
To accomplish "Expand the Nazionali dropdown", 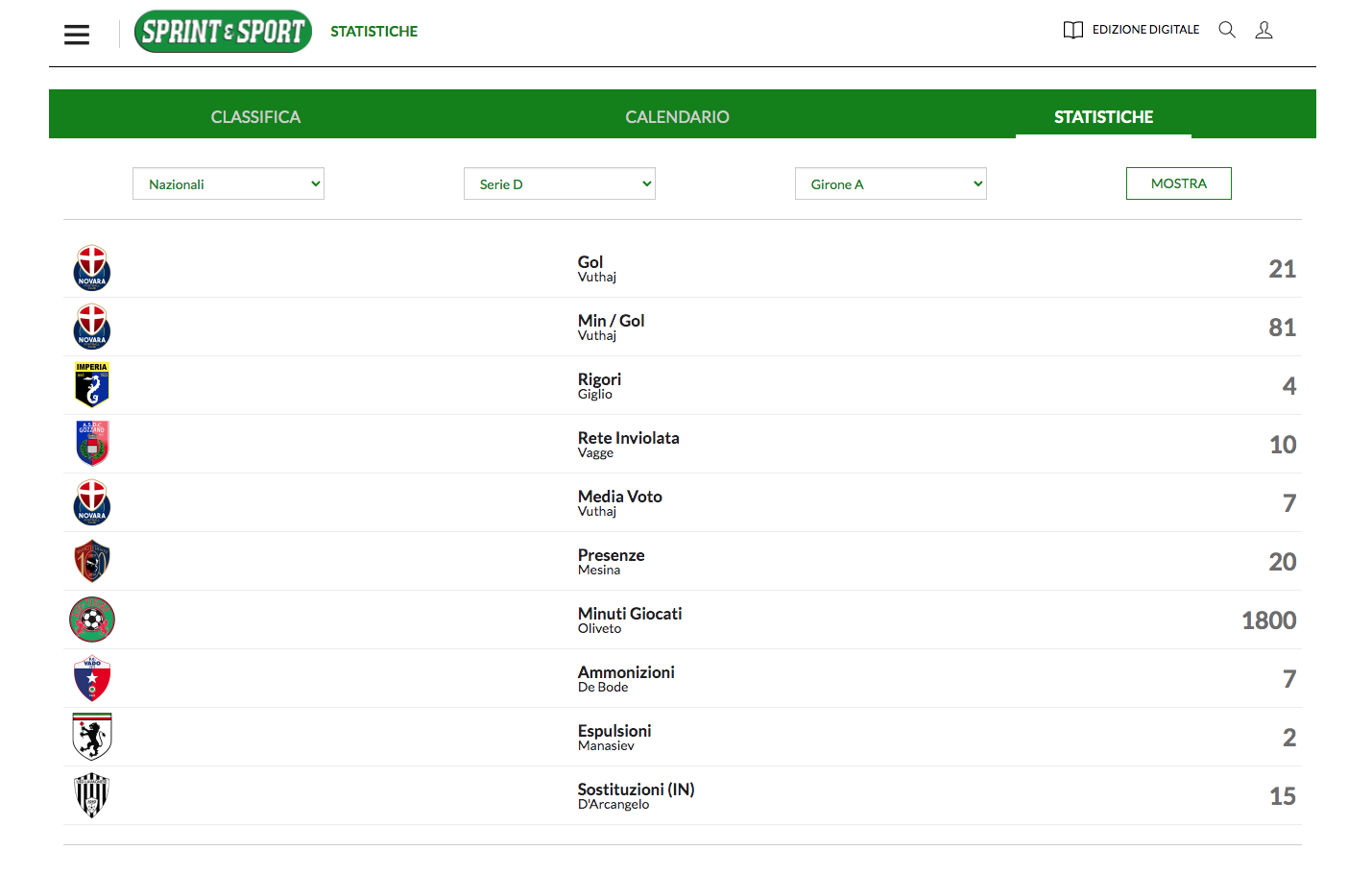I will [229, 183].
